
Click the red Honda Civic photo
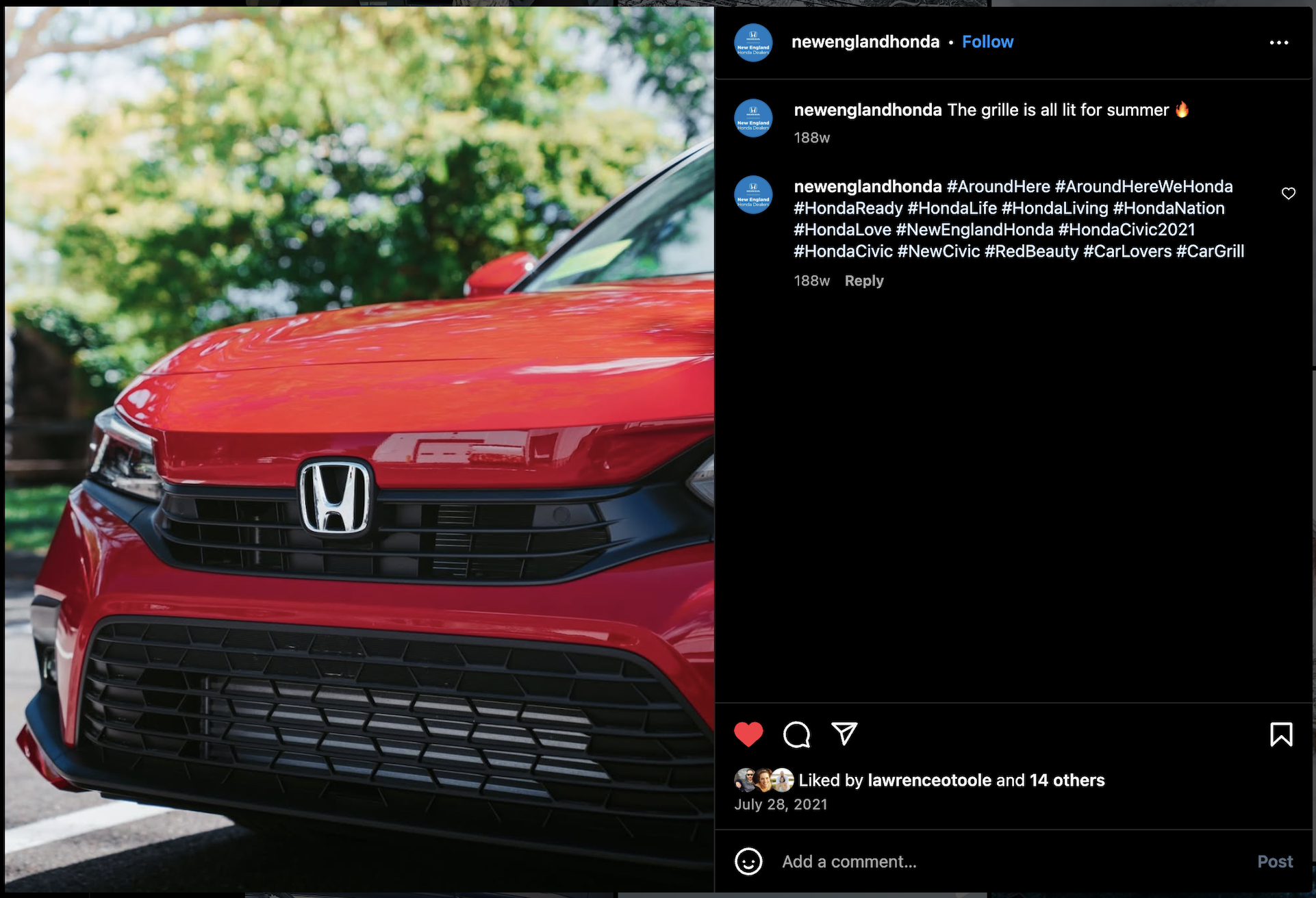click(x=359, y=449)
